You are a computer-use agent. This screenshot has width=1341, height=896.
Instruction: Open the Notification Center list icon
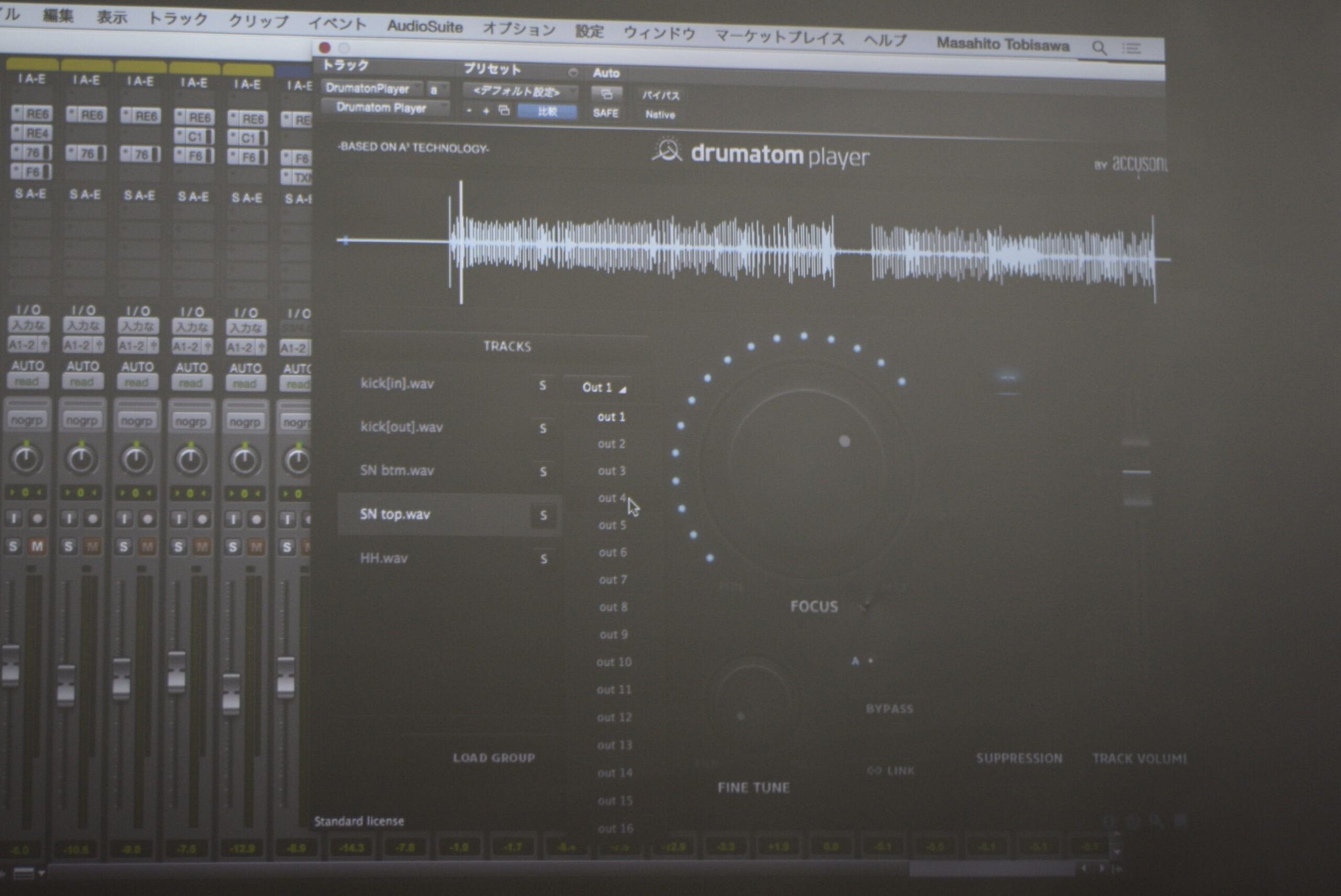pyautogui.click(x=1131, y=49)
